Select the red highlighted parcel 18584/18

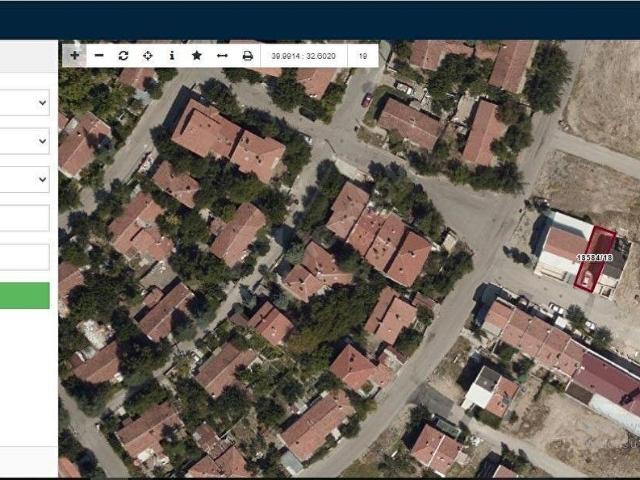[595, 259]
